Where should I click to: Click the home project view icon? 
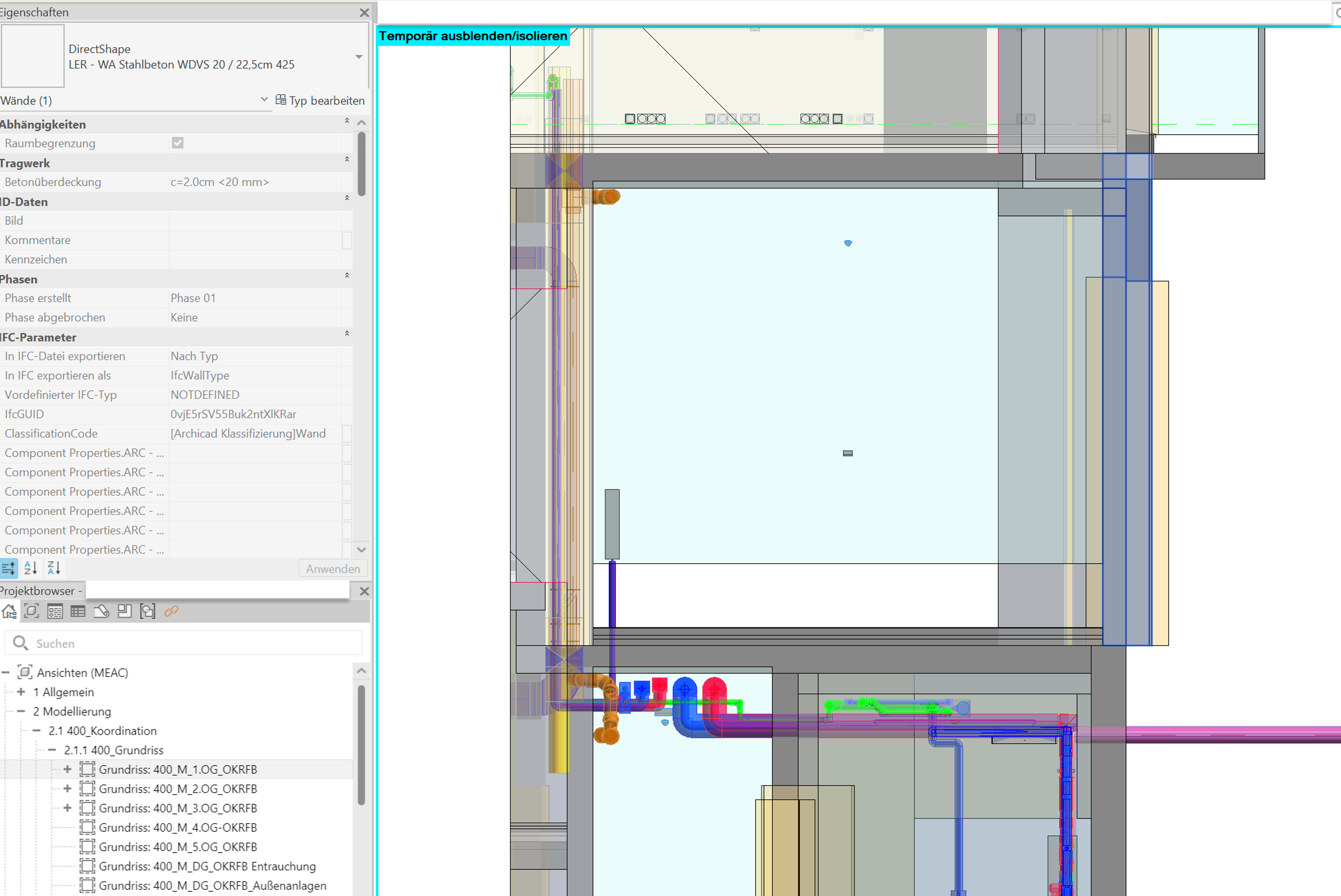pyautogui.click(x=9, y=612)
